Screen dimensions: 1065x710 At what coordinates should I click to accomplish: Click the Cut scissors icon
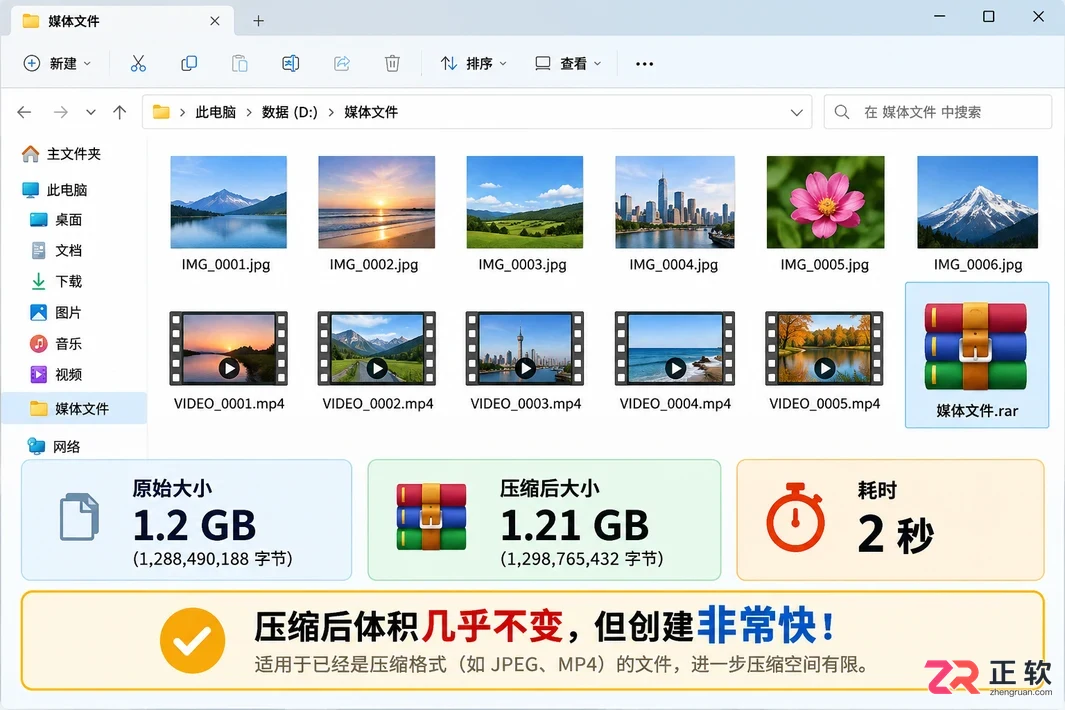138,64
